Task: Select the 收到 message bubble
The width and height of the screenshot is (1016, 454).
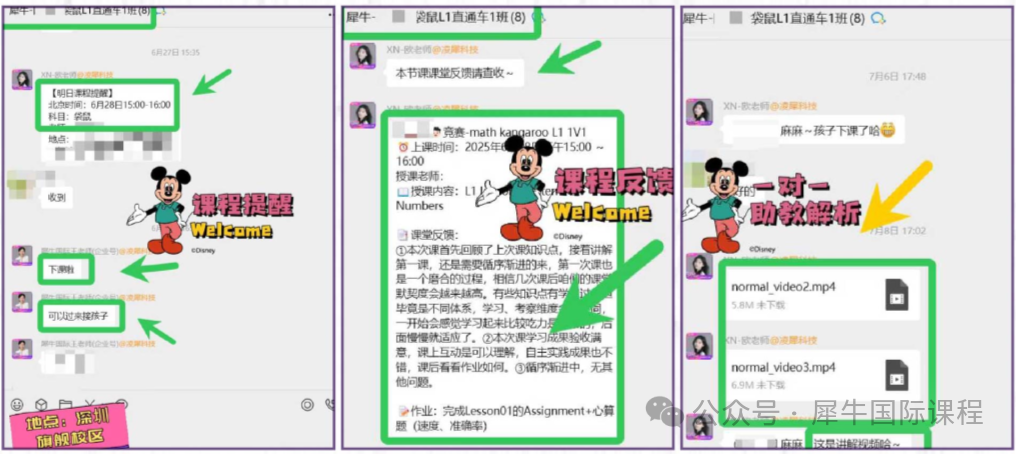Action: tap(56, 198)
